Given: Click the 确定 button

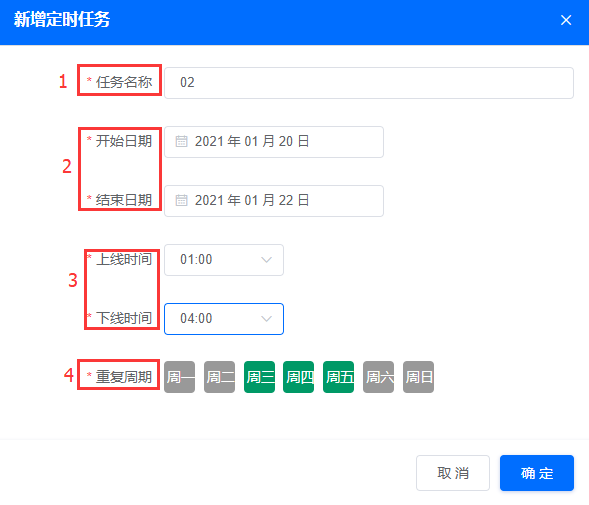Looking at the screenshot, I should tap(537, 473).
